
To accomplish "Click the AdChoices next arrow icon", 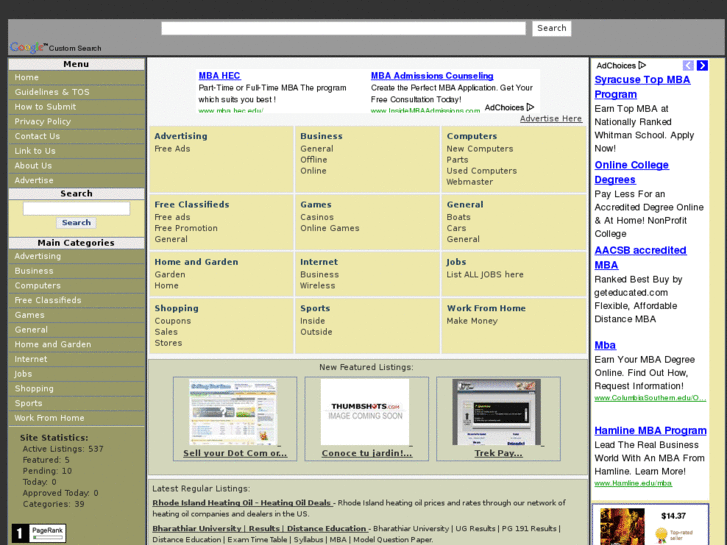I will pos(702,65).
